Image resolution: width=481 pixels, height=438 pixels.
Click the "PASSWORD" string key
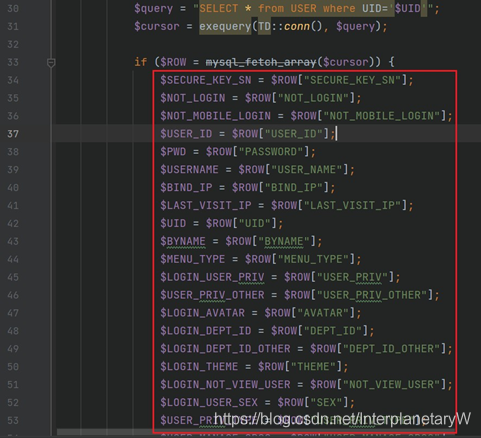pos(271,152)
